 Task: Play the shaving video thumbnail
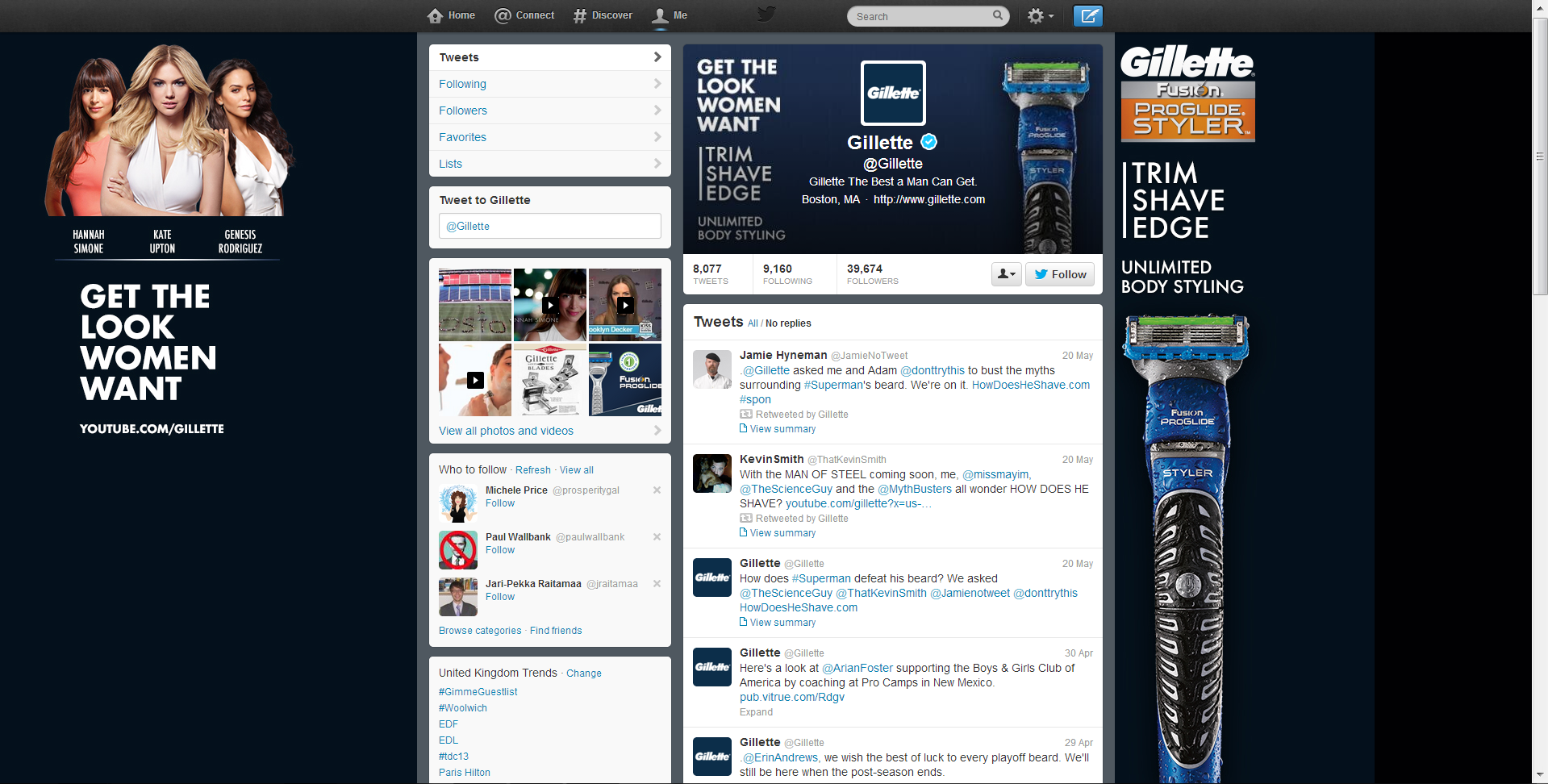pos(475,380)
